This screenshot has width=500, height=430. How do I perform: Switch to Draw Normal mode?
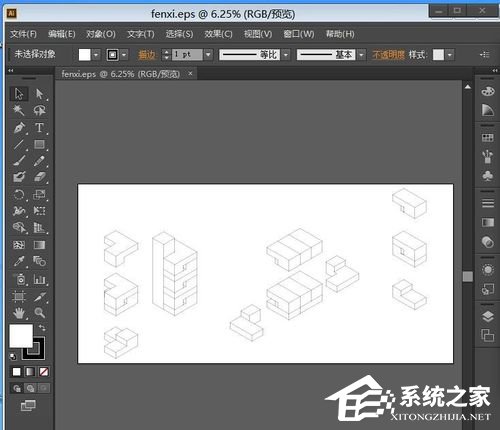[17, 388]
